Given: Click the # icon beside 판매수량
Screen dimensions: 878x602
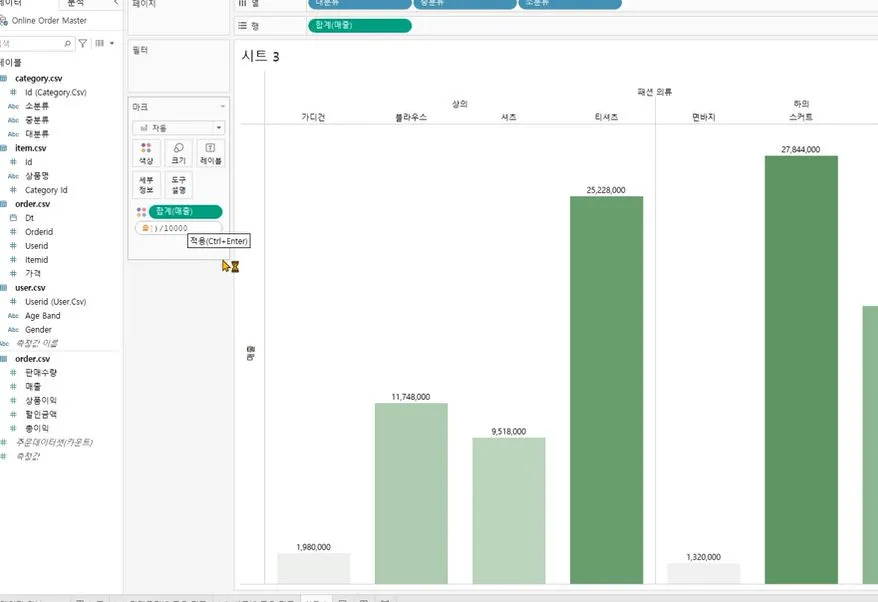Looking at the screenshot, I should click(x=13, y=373).
